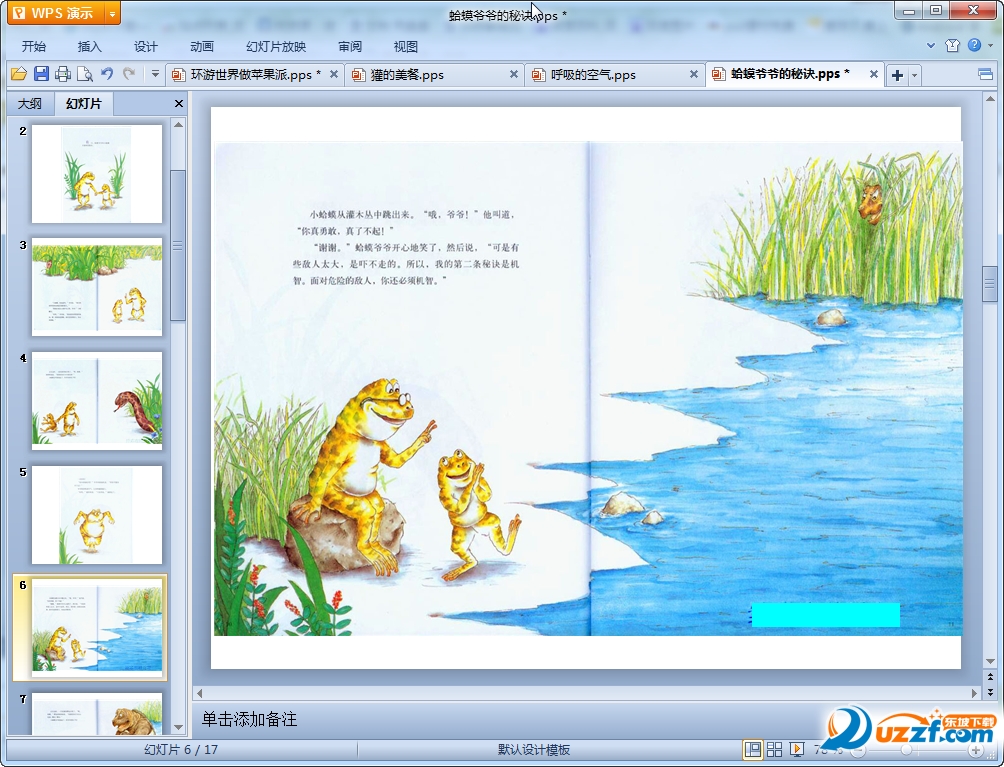The width and height of the screenshot is (1004, 767).
Task: Expand the WPS 演示 button dropdown arrow
Action: coord(112,13)
